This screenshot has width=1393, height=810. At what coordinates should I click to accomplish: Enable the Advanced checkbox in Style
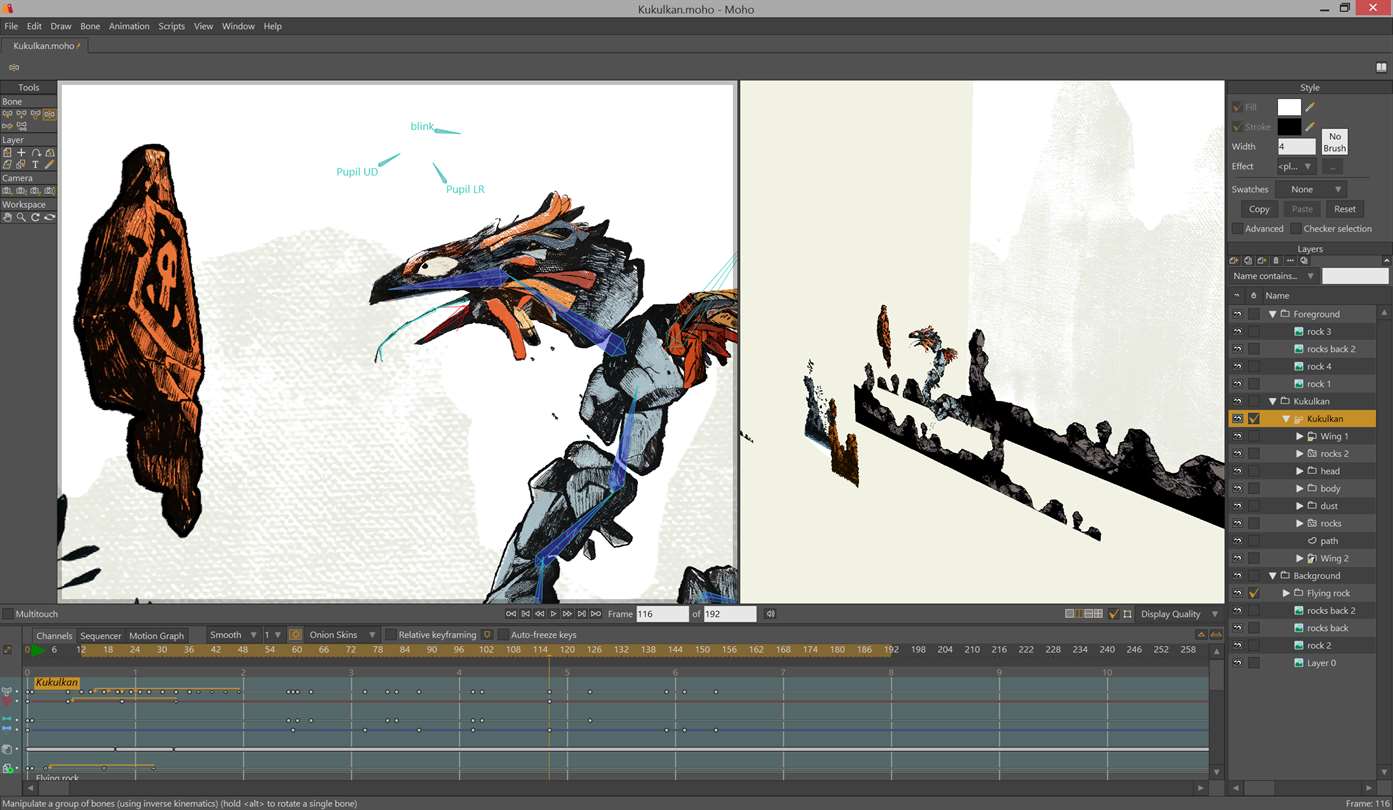coord(1238,229)
